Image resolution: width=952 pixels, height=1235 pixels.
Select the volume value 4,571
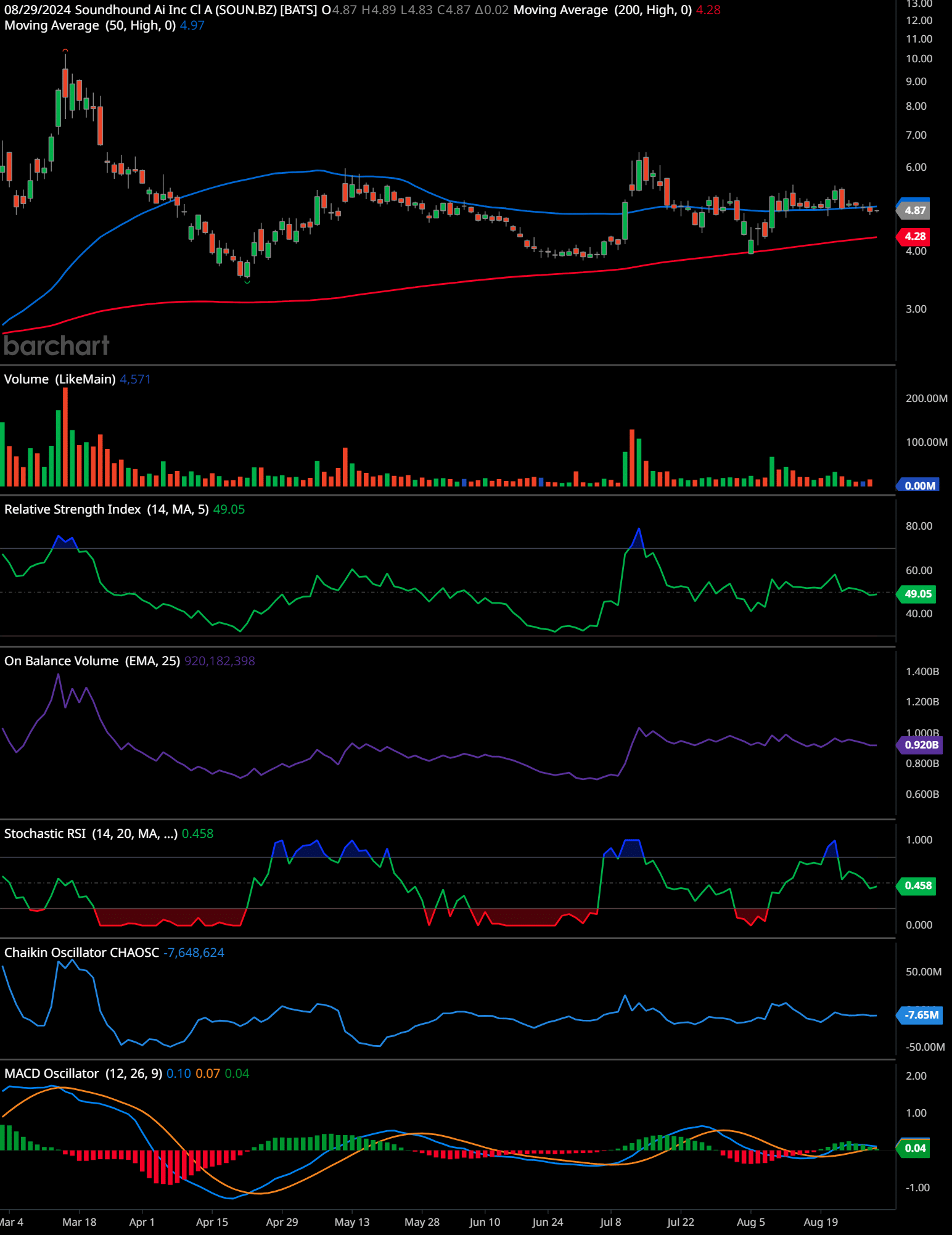[x=135, y=379]
